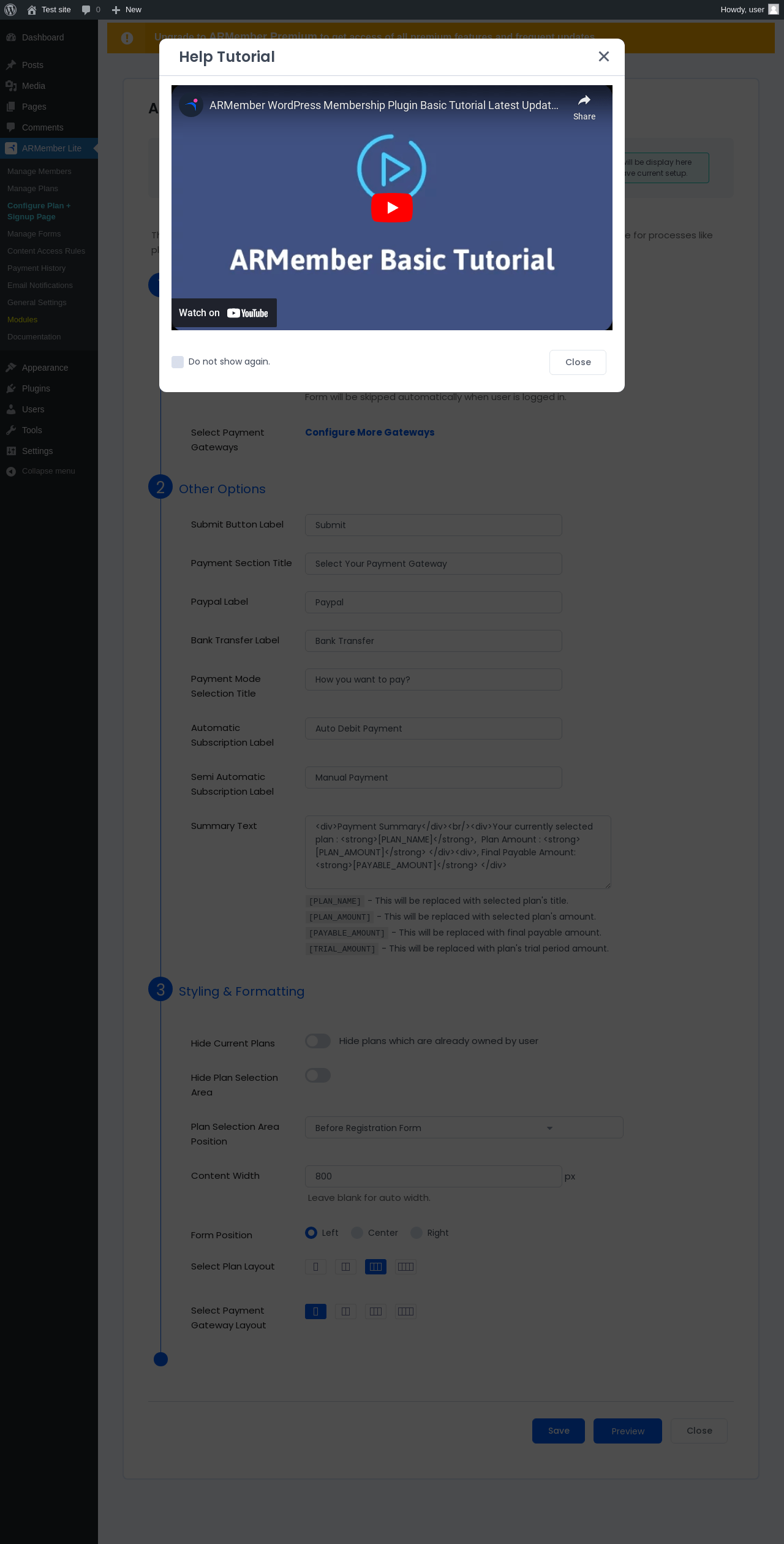Open the Howdy, user account menu
Image resolution: width=784 pixels, height=1544 pixels.
pos(749,10)
